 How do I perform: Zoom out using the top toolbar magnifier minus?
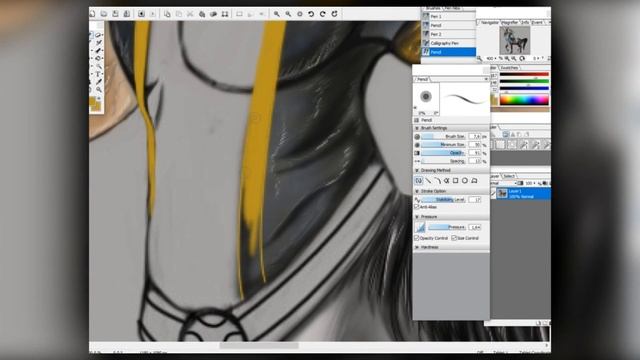[288, 14]
